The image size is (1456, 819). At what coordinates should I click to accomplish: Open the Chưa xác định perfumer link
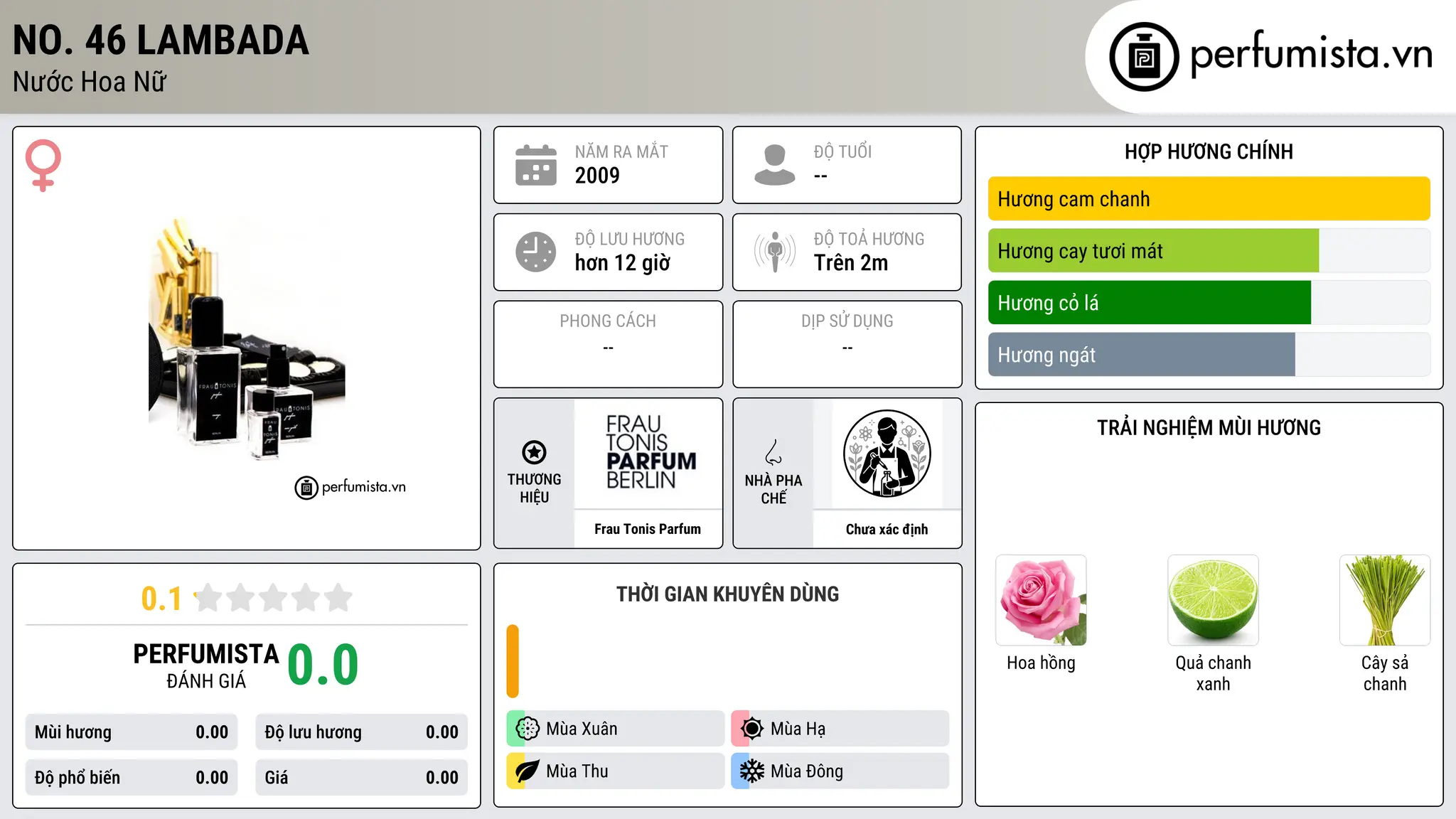tap(887, 530)
